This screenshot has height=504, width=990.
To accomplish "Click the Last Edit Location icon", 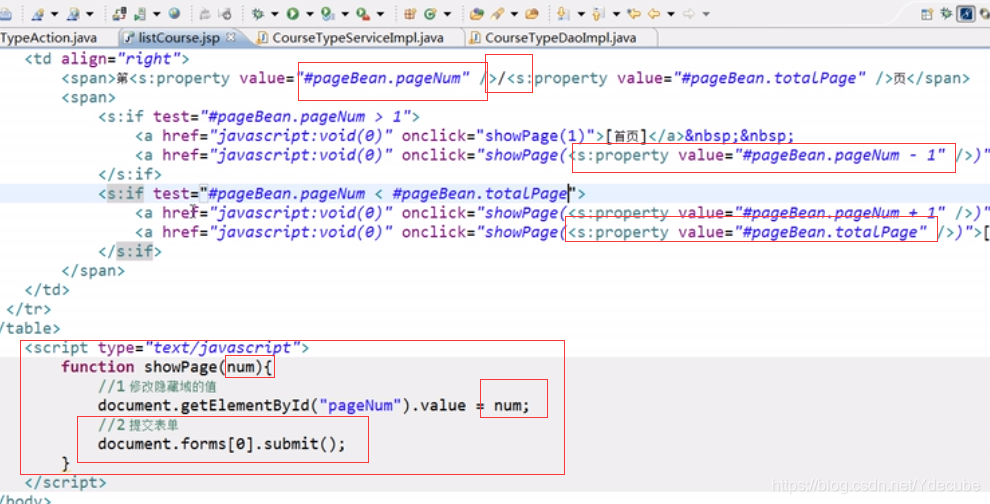I will 635,13.
